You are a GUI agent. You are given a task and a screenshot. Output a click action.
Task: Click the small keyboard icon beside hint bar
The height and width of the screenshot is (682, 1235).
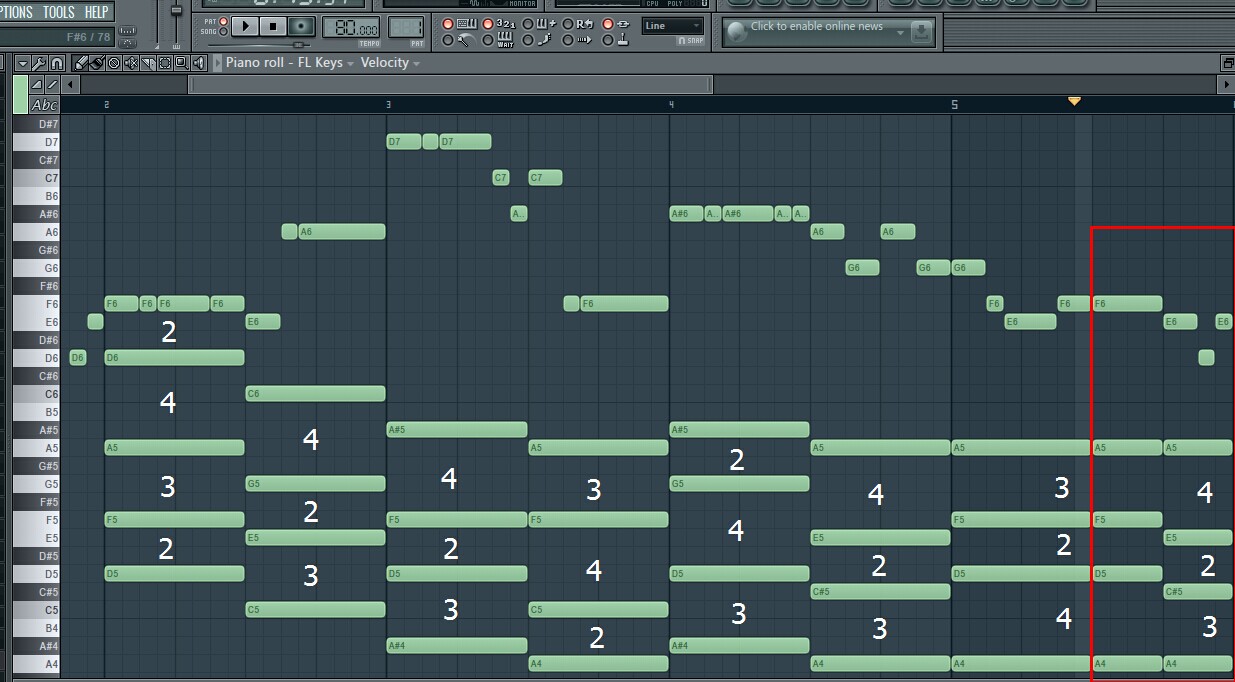(x=127, y=30)
